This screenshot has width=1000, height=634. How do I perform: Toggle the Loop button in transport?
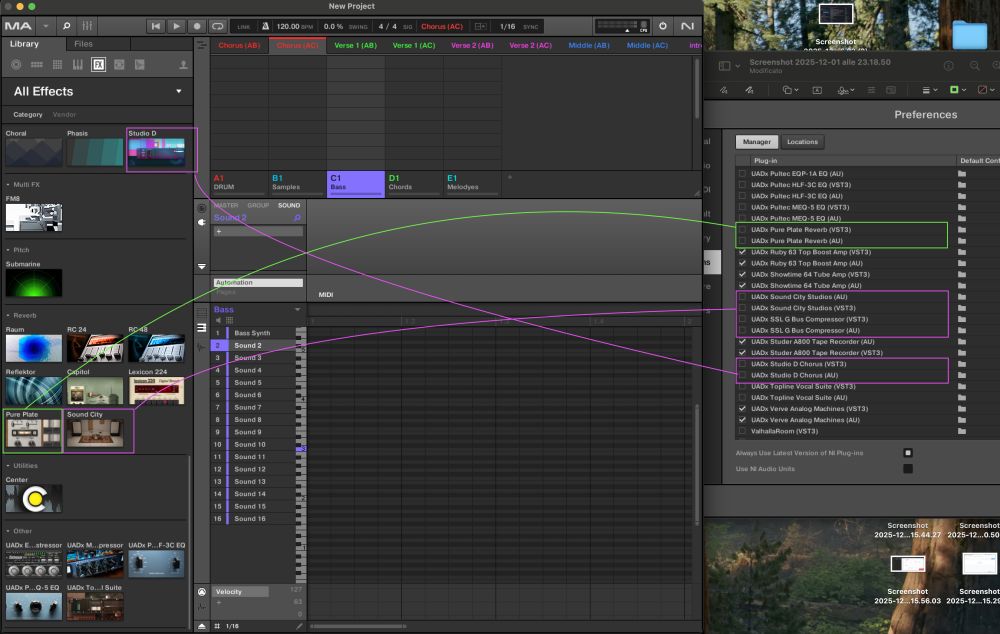pyautogui.click(x=217, y=26)
